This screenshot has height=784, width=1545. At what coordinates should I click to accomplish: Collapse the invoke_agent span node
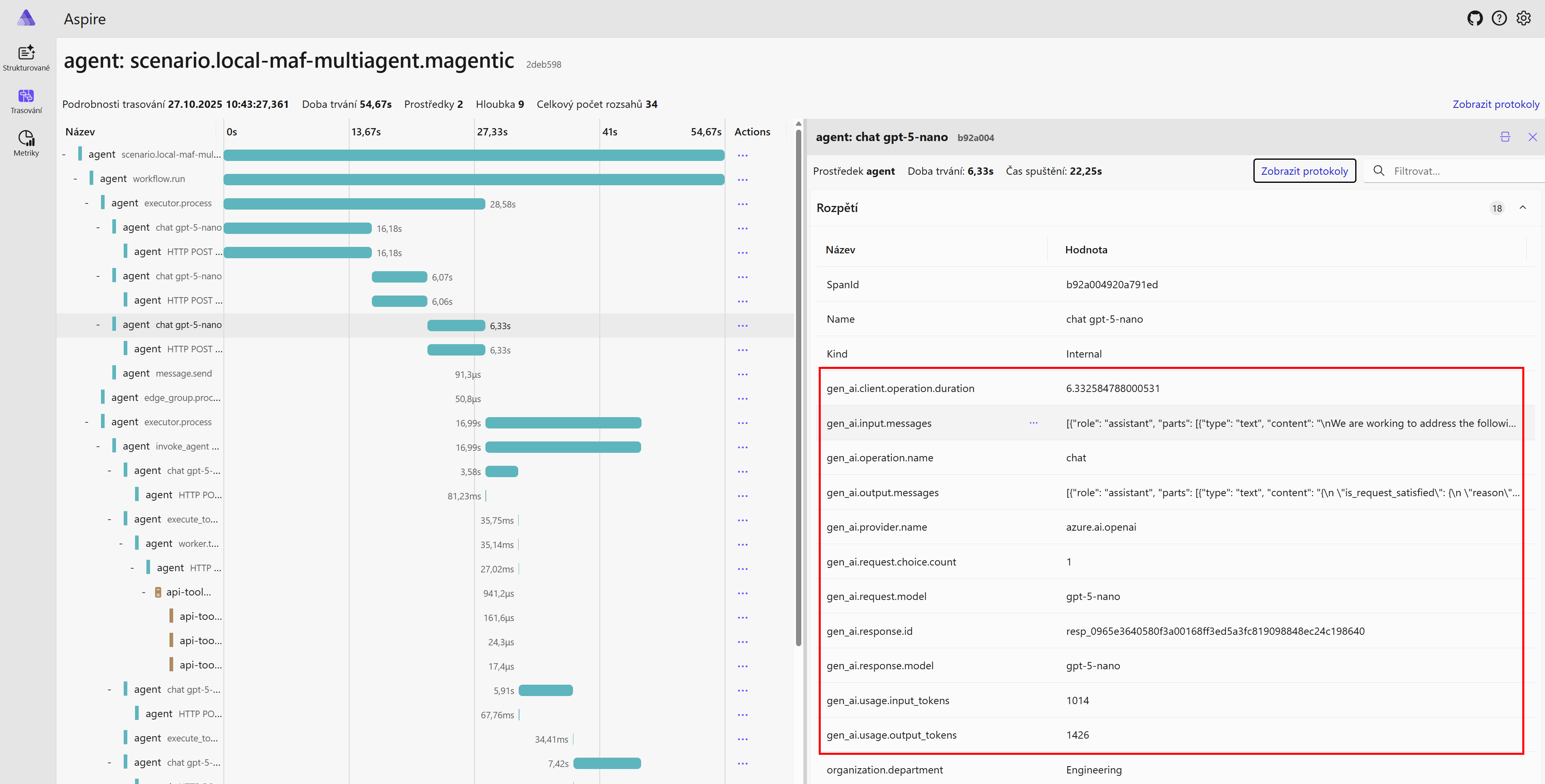click(x=98, y=447)
